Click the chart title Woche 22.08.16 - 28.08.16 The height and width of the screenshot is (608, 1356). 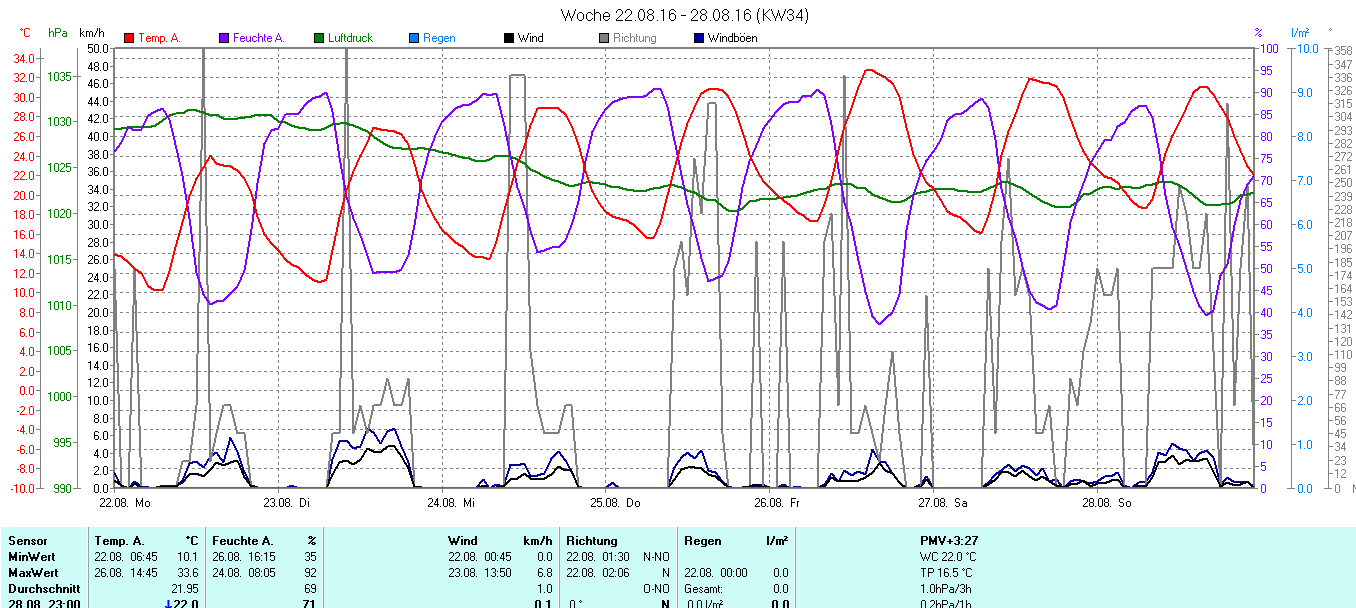pyautogui.click(x=684, y=15)
